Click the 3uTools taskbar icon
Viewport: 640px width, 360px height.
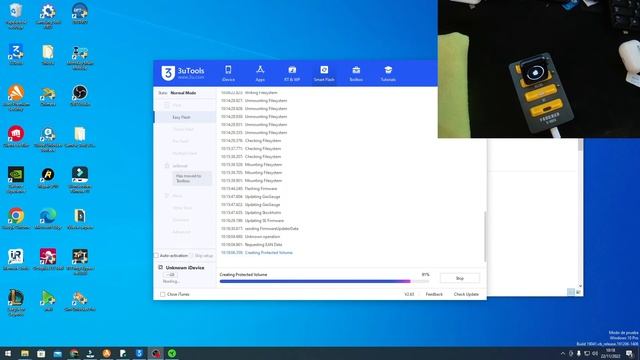139,353
